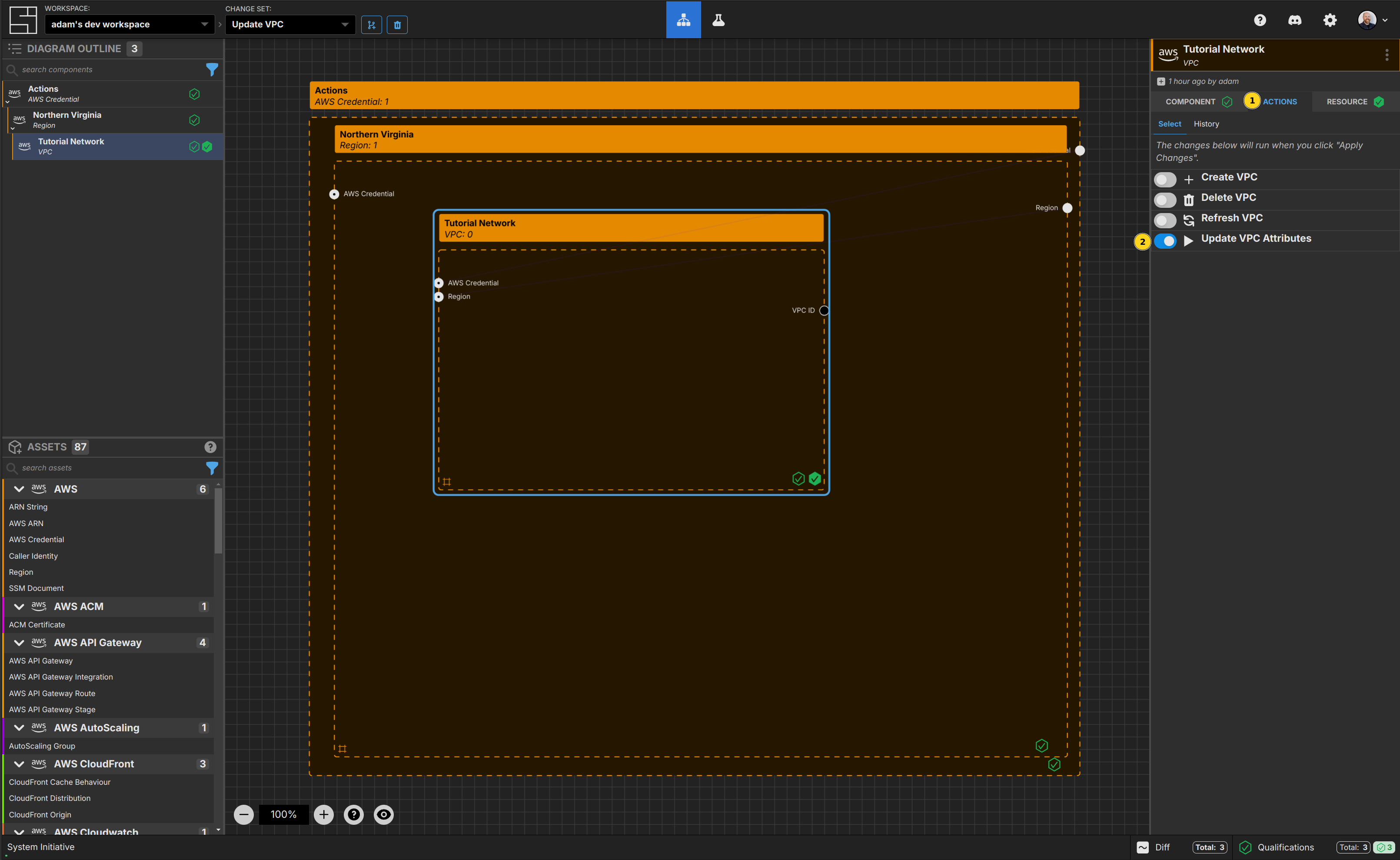Viewport: 1400px width, 860px height.
Task: Click the Update VPC Attributes label
Action: click(1256, 238)
